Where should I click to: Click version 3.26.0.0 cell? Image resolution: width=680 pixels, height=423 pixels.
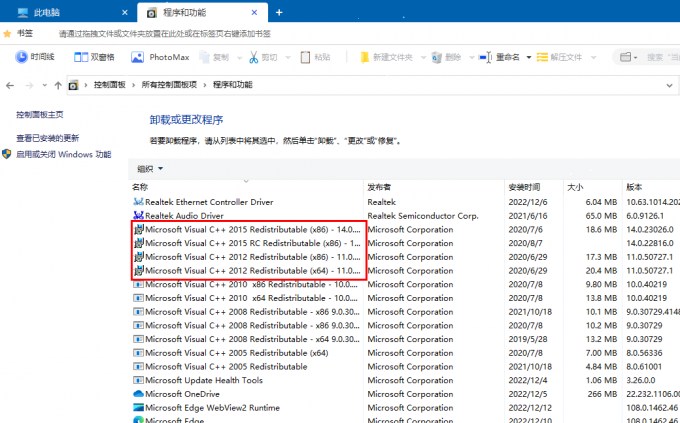[641, 380]
